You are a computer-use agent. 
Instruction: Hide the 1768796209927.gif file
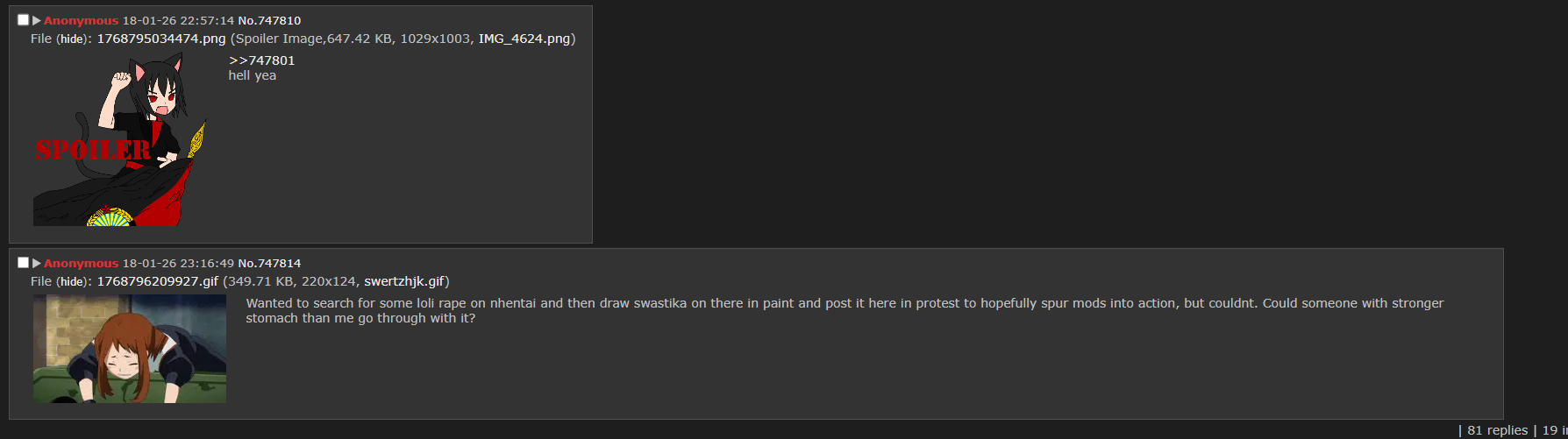click(x=72, y=282)
